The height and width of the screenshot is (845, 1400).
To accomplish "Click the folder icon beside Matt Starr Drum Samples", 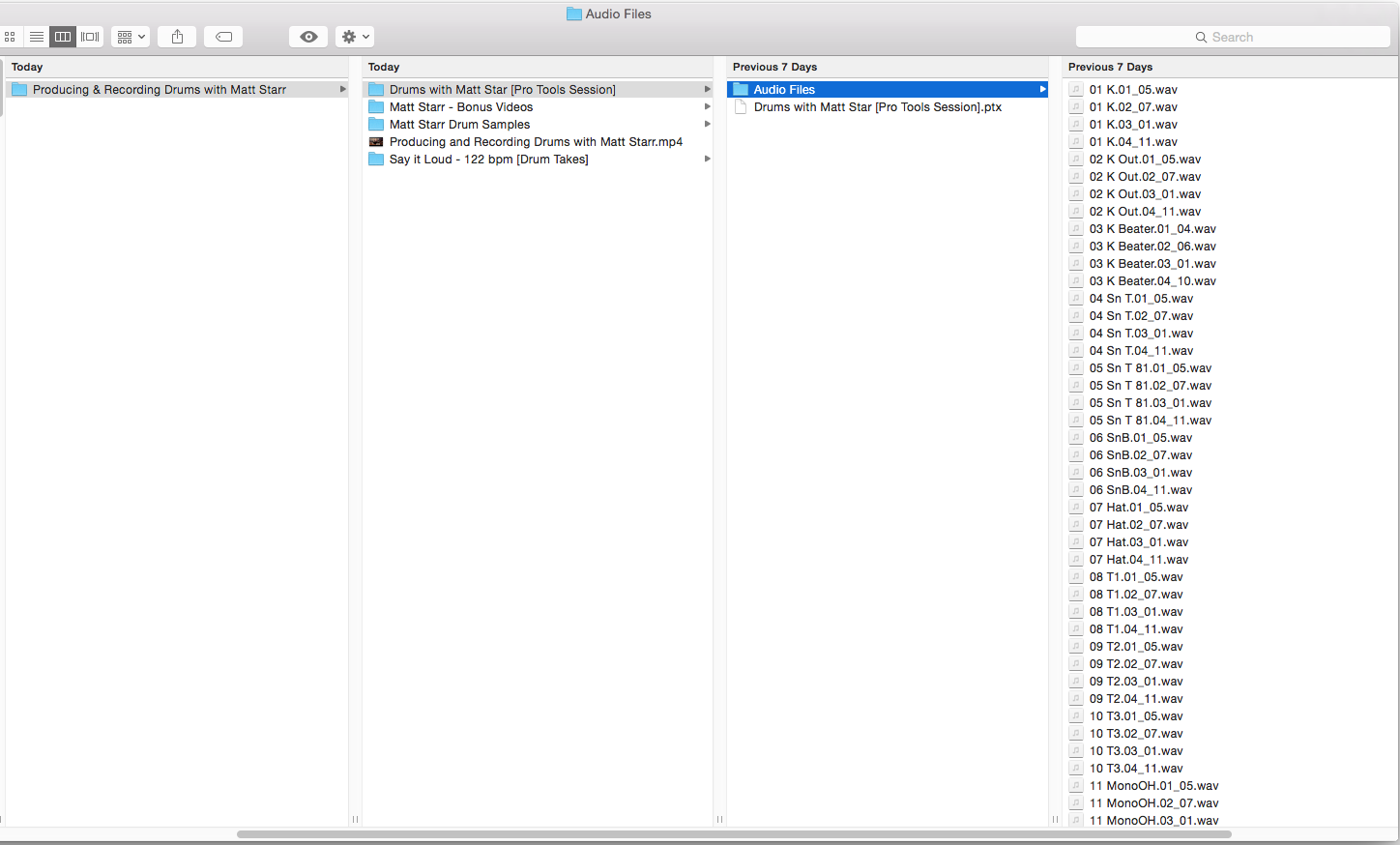I will pos(376,124).
